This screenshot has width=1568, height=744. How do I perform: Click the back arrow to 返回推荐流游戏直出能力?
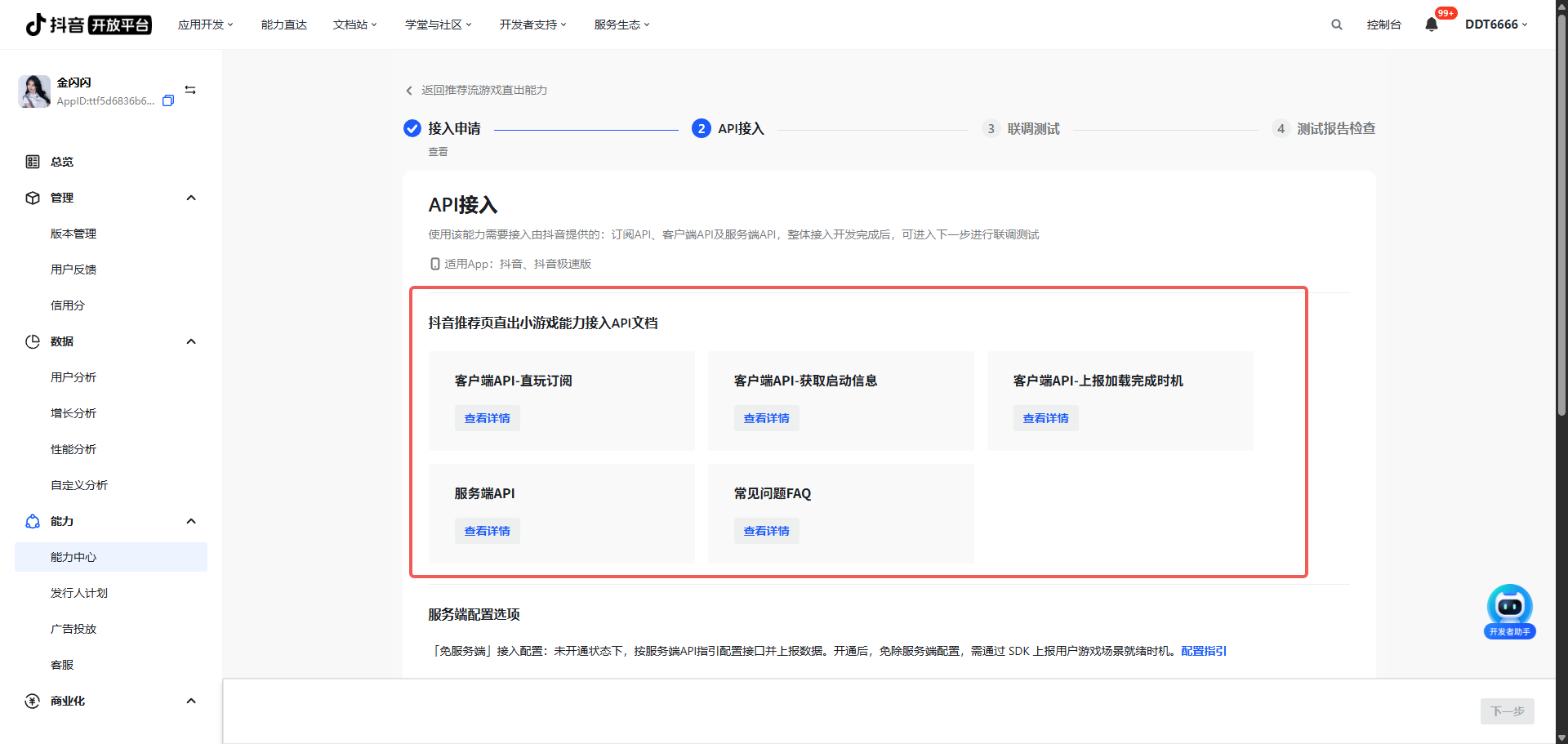pos(409,91)
